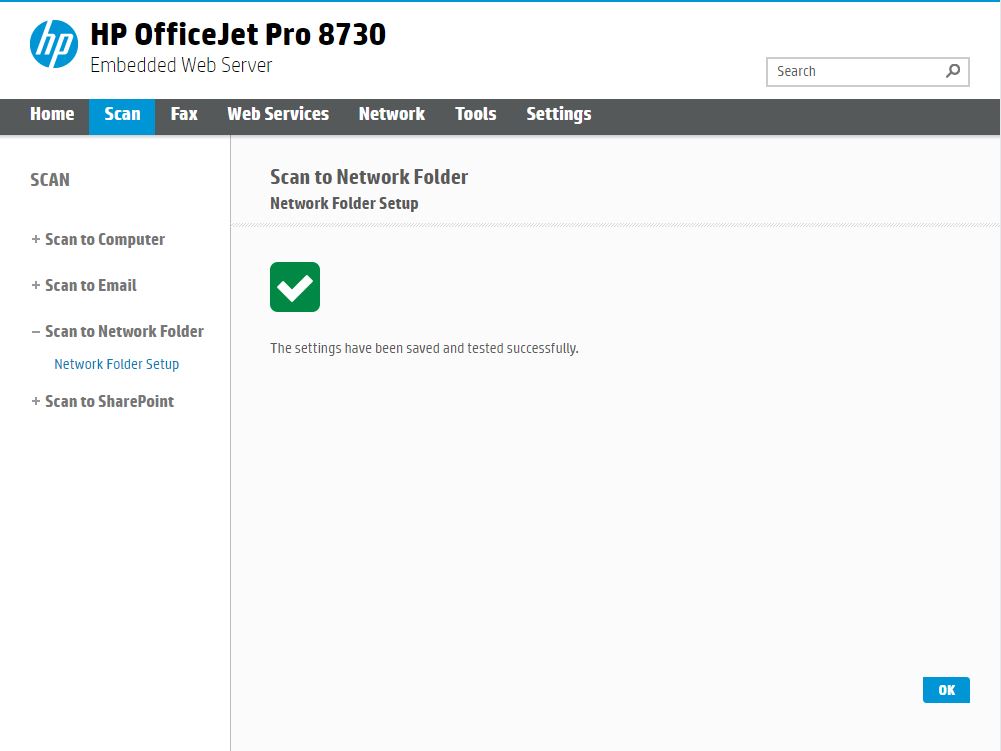Viewport: 1001px width, 751px height.
Task: Click the 'Embedded Web Server' subtitle
Action: click(x=181, y=65)
